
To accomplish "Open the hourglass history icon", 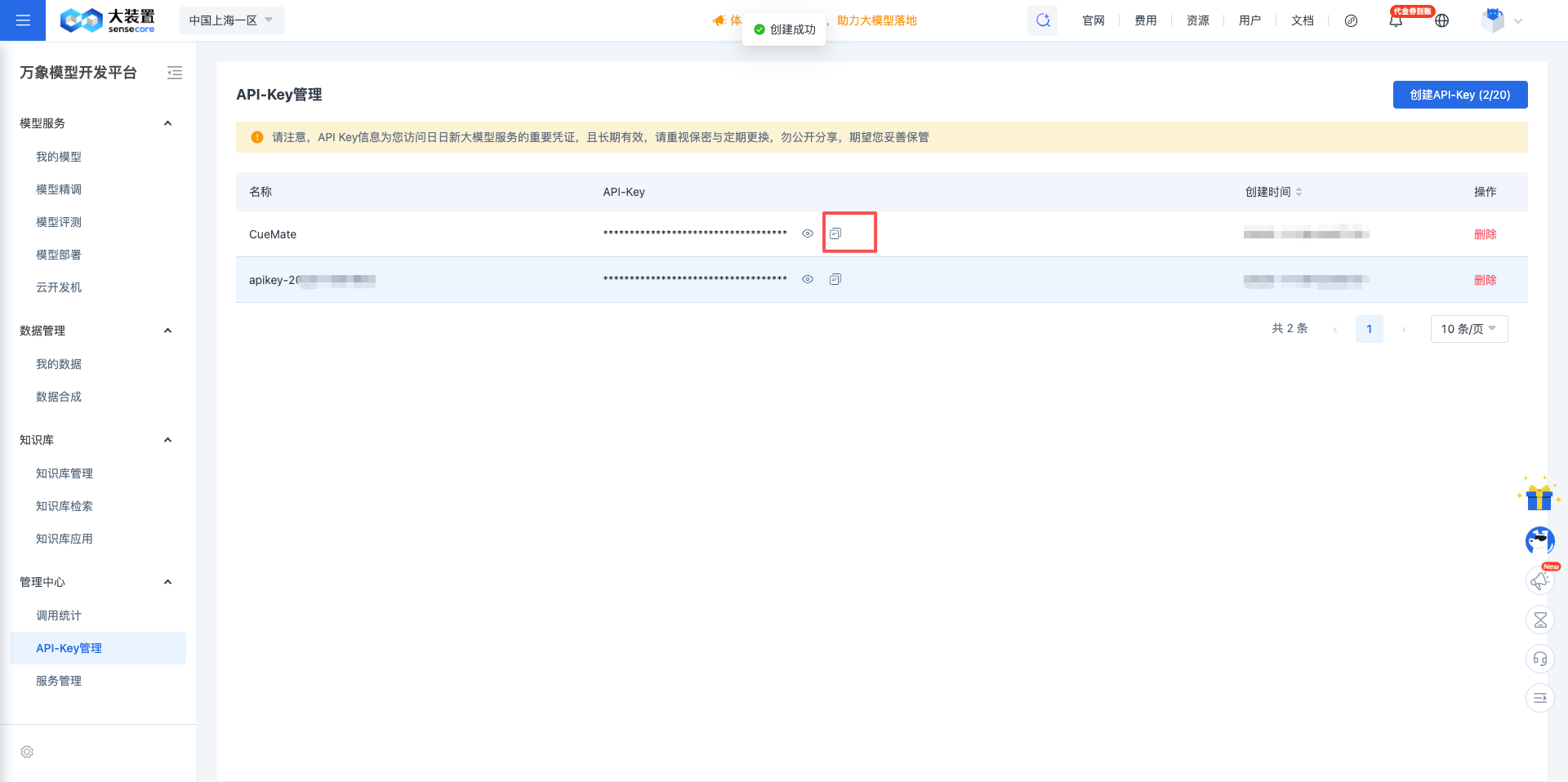I will (1540, 619).
